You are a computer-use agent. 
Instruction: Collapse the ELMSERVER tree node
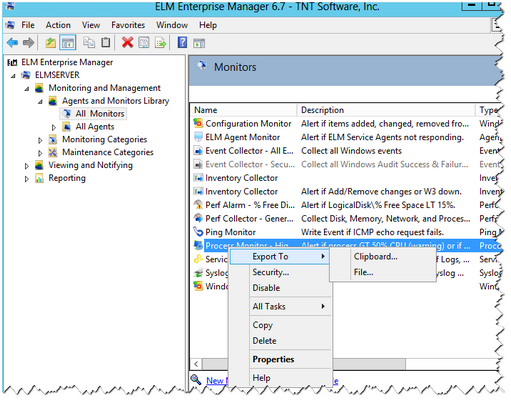[x=13, y=76]
